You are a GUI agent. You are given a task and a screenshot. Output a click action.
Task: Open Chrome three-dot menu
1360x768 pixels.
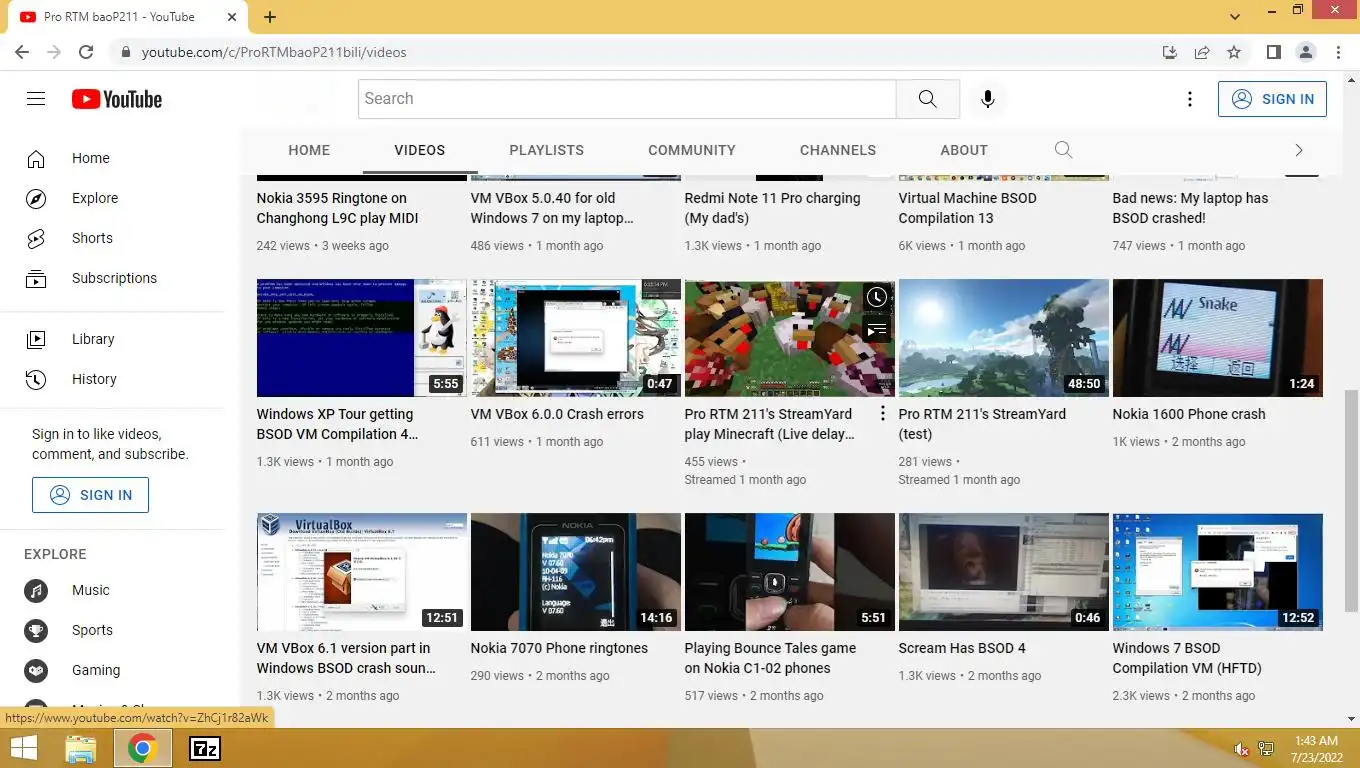(x=1338, y=52)
